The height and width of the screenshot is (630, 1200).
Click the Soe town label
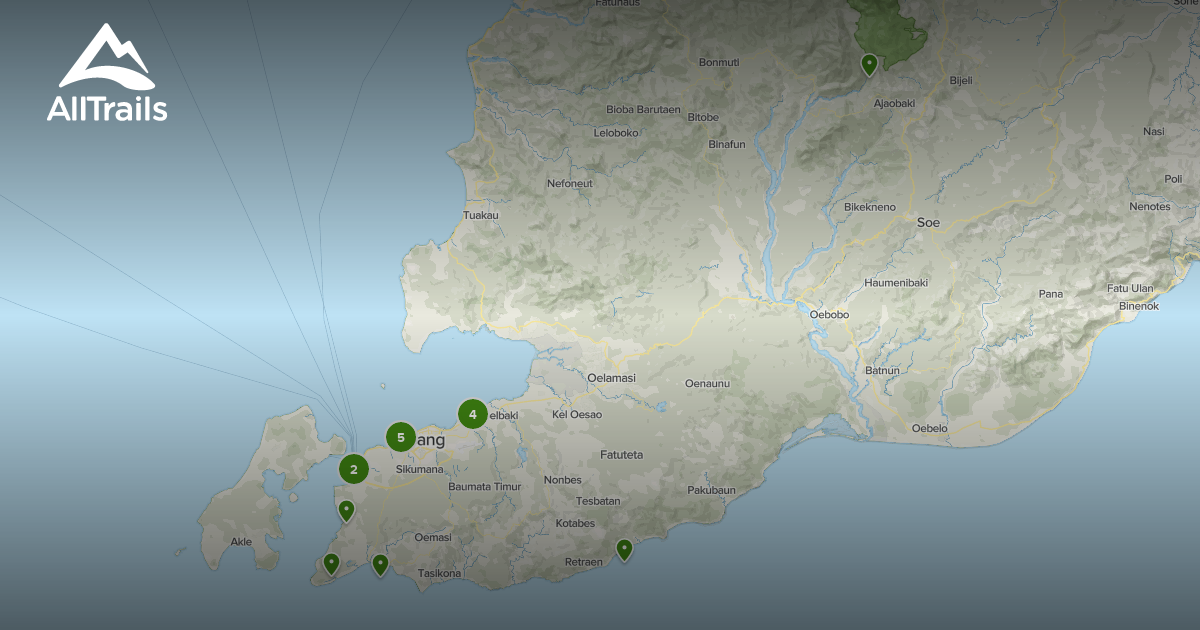coord(928,222)
